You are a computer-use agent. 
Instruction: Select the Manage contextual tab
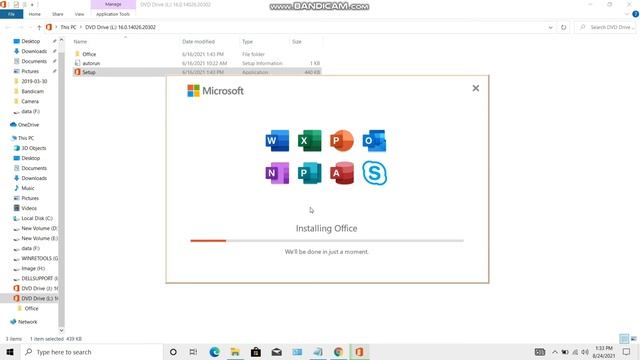pos(113,4)
